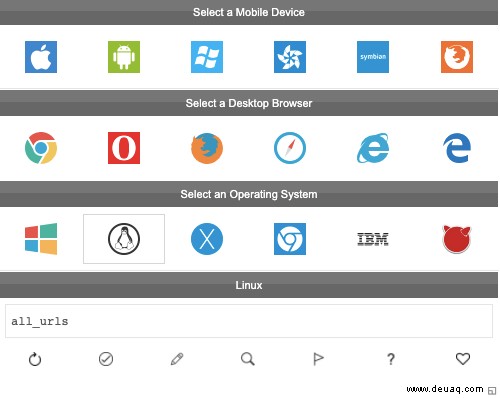500x398 pixels.
Task: Select the Apple iOS mobile device icon
Action: tap(41, 57)
